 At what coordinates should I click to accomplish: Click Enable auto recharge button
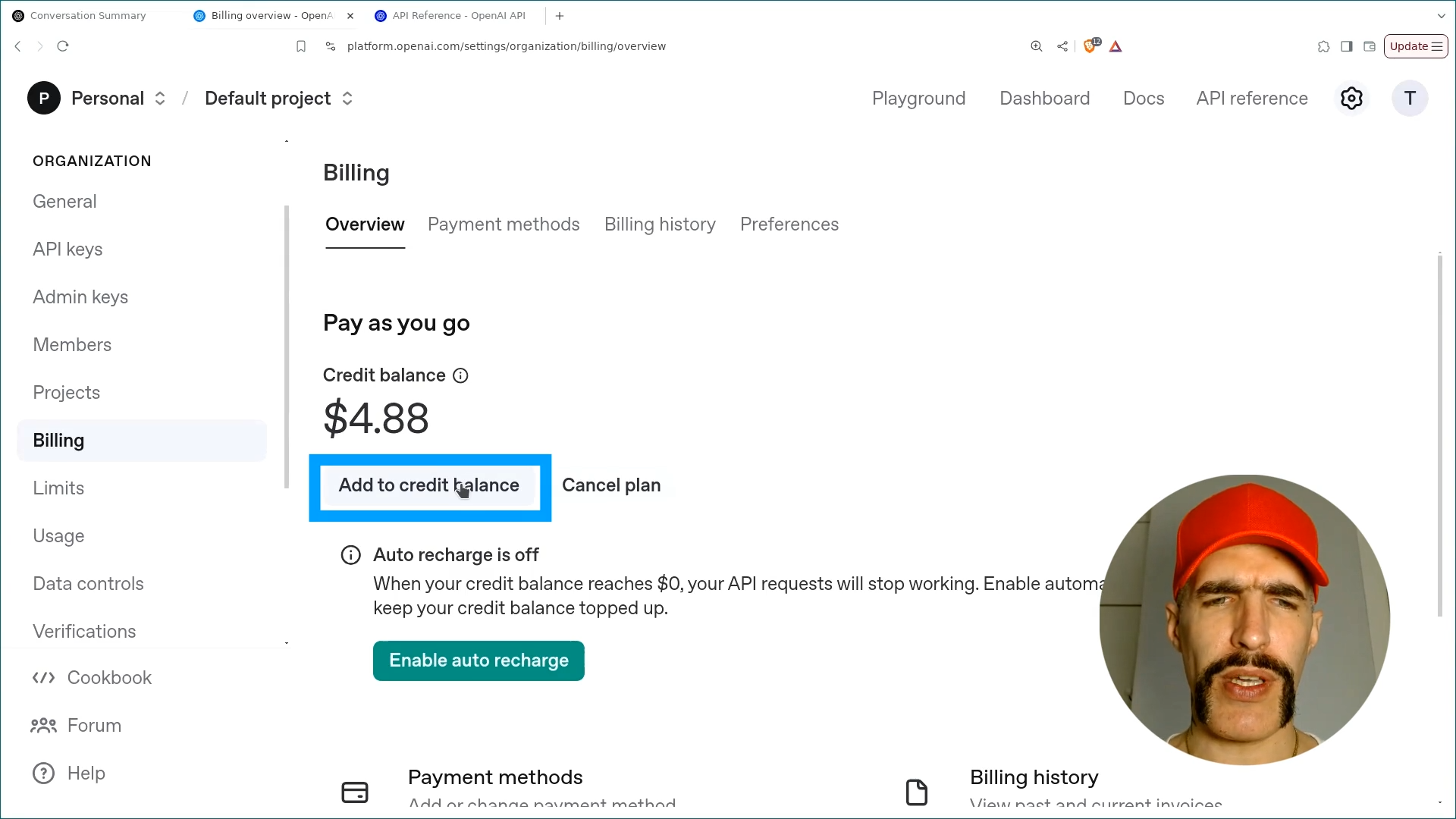(479, 661)
